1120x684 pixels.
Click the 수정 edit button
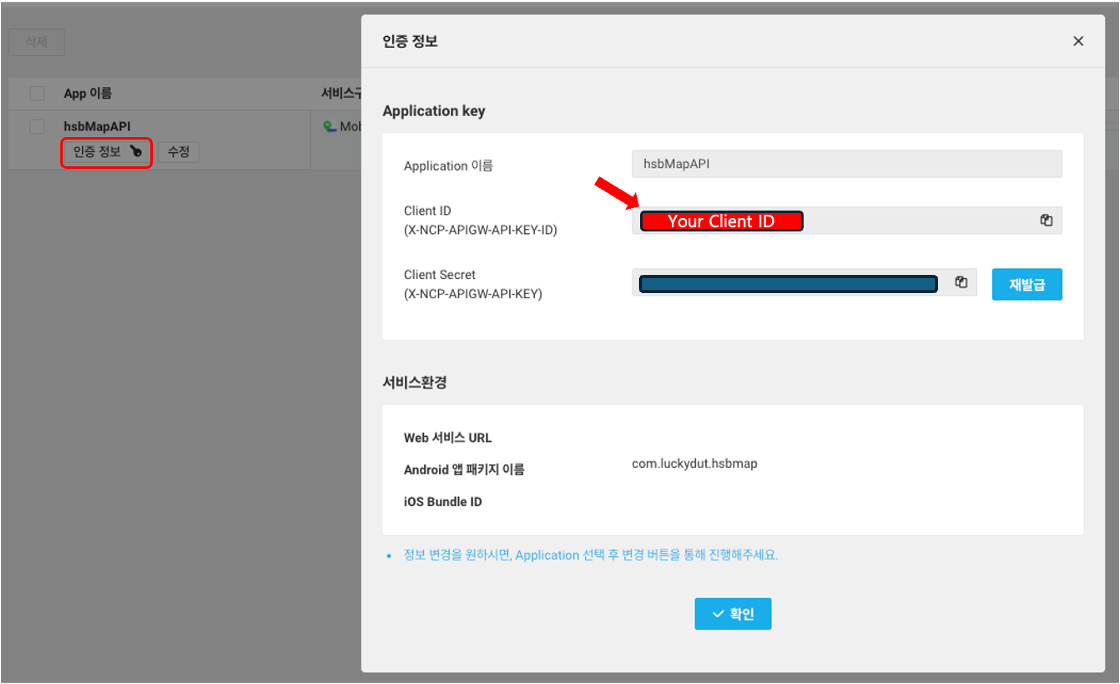tap(179, 152)
